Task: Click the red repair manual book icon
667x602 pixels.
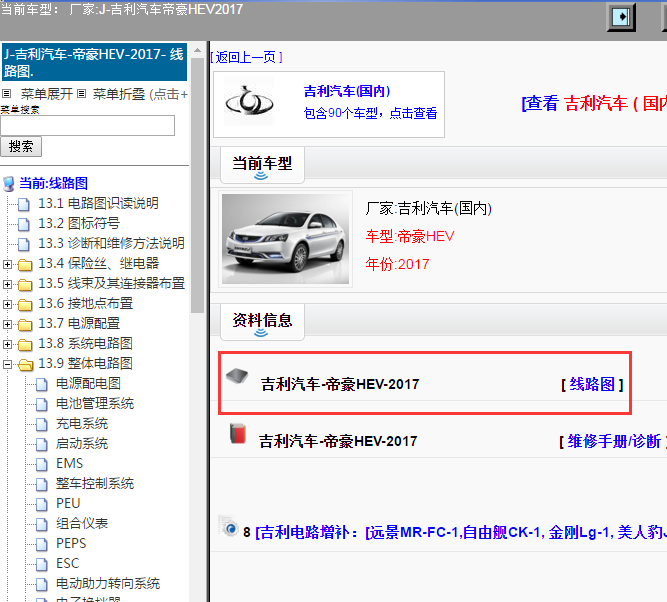Action: [238, 434]
